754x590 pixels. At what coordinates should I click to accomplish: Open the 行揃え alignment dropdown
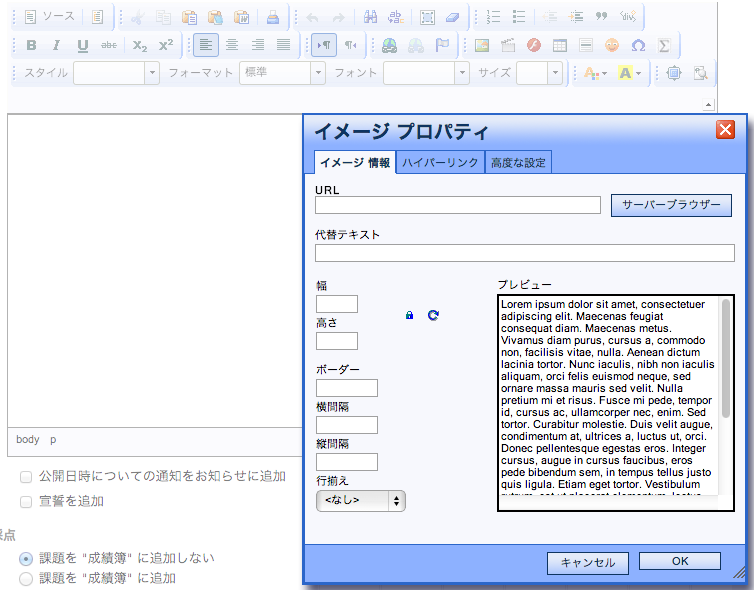360,501
